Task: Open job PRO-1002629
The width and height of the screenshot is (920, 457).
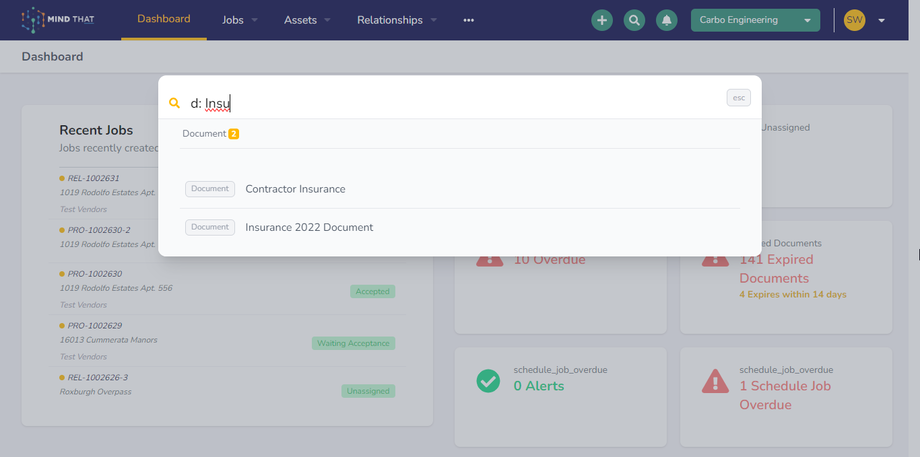Action: coord(94,326)
